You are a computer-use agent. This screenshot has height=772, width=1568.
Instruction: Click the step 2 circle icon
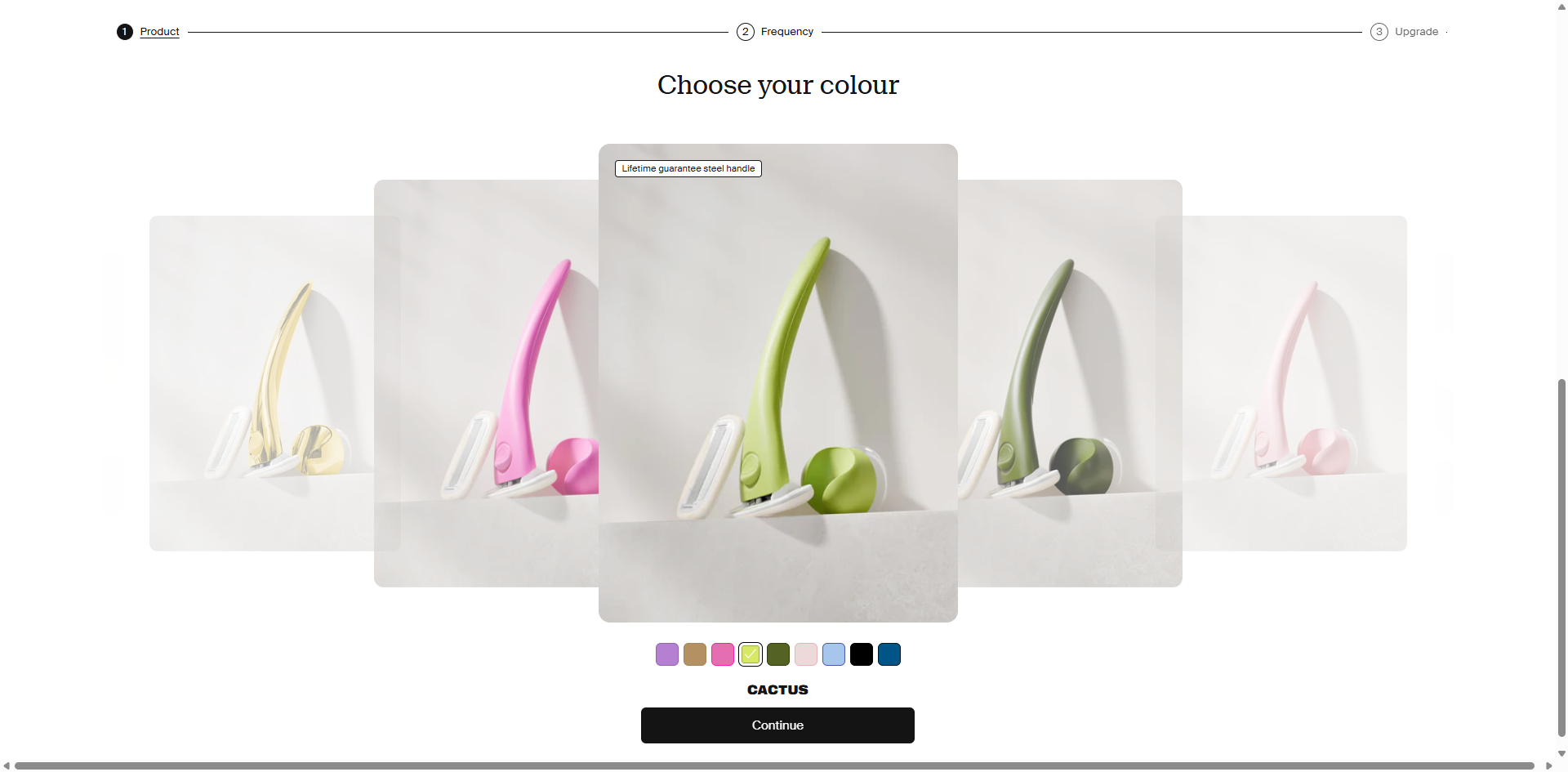point(745,32)
